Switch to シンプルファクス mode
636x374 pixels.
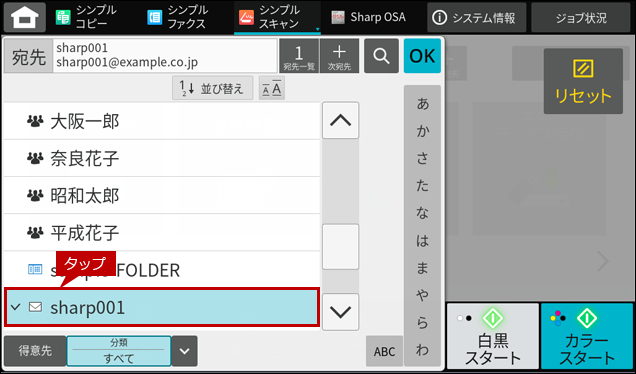coord(178,17)
